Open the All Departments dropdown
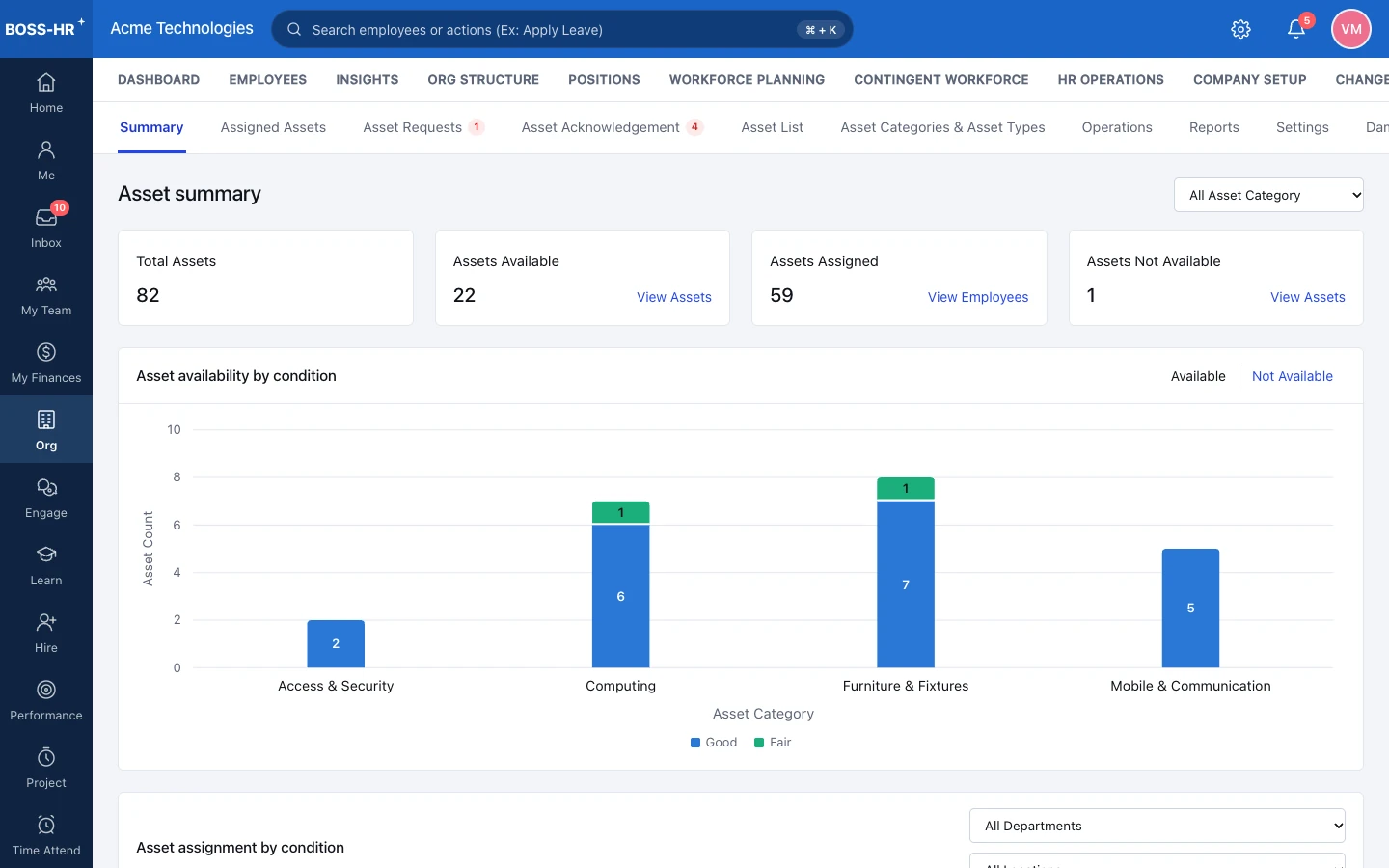1389x868 pixels. click(x=1157, y=826)
